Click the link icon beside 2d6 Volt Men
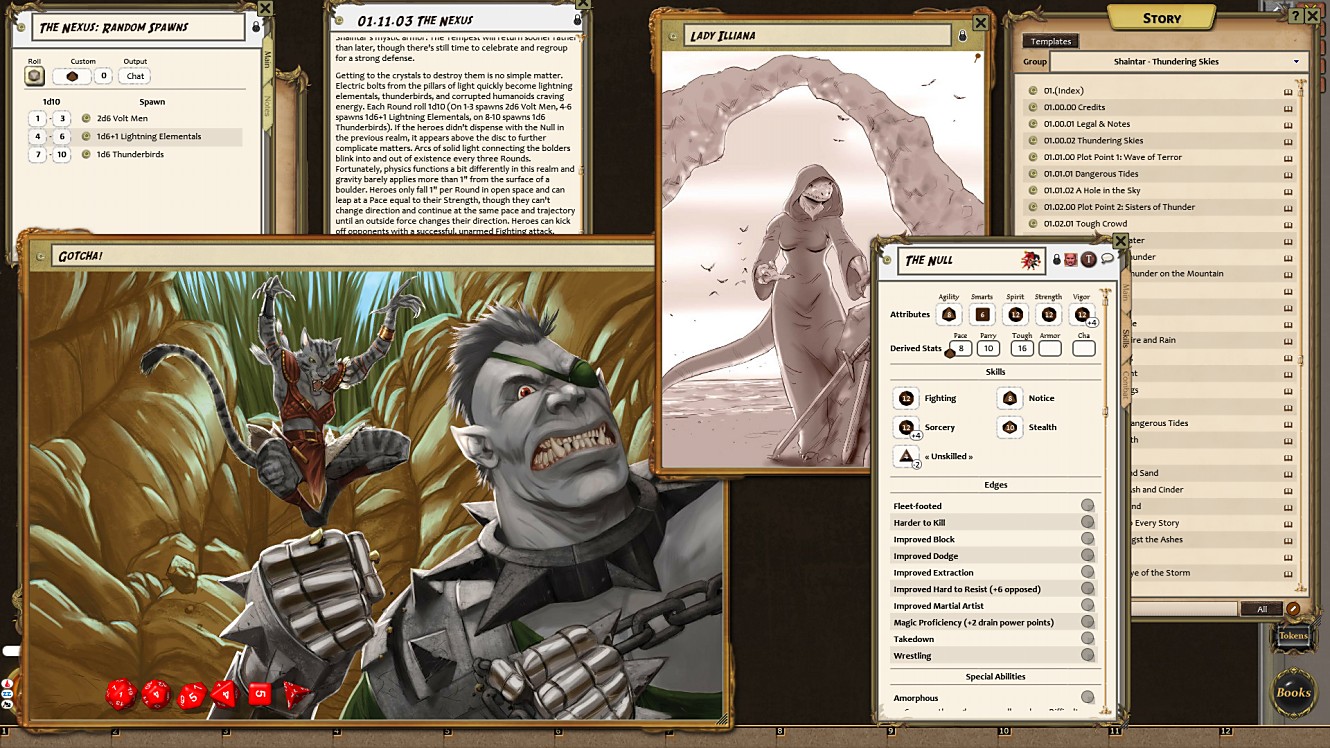This screenshot has height=748, width=1330. 87,119
